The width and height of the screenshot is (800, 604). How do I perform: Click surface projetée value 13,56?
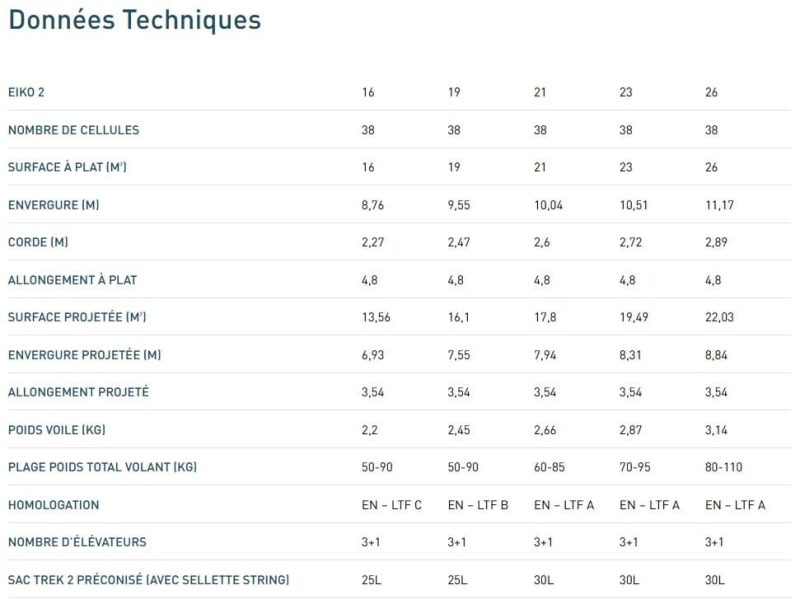376,317
